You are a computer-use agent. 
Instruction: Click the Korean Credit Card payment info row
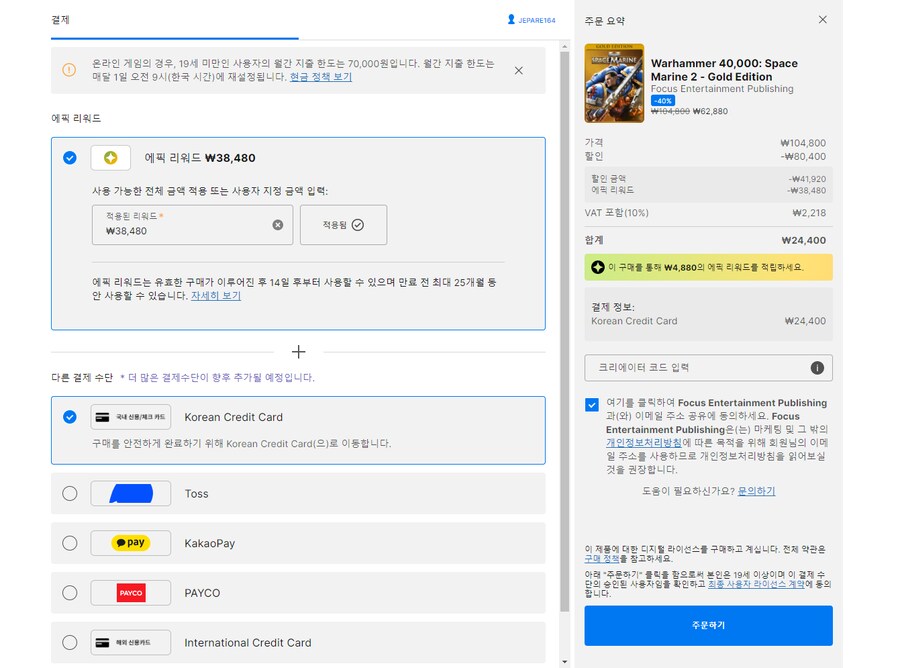(708, 321)
